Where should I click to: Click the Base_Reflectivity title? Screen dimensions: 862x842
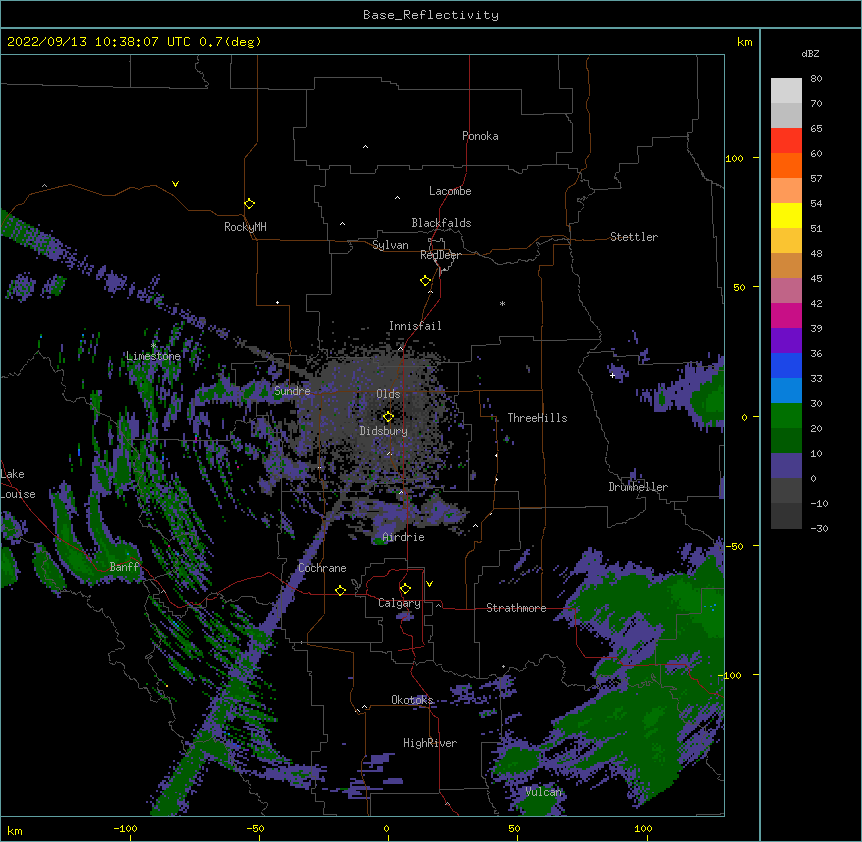click(431, 15)
